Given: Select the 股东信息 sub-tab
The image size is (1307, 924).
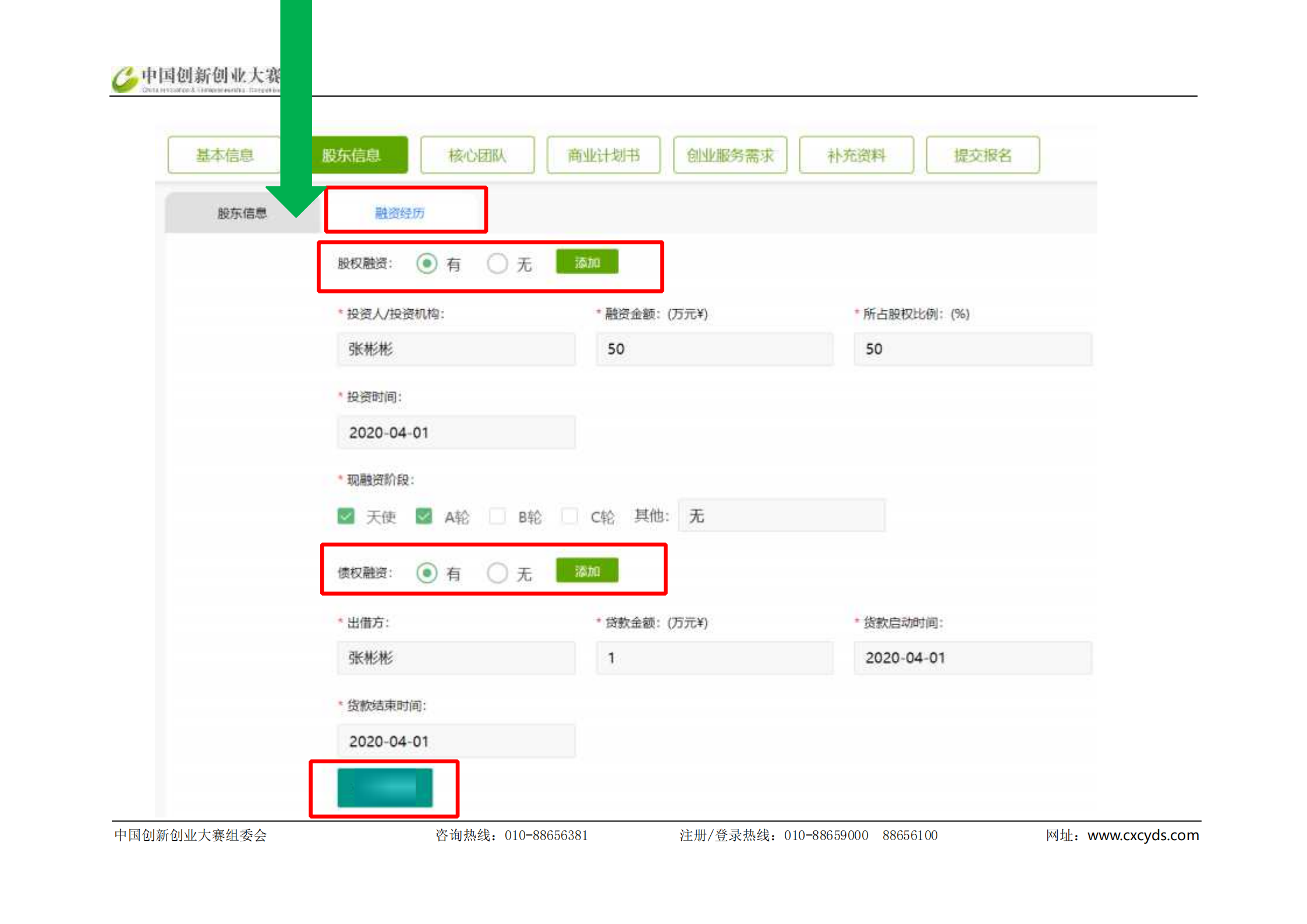Looking at the screenshot, I should coord(242,213).
